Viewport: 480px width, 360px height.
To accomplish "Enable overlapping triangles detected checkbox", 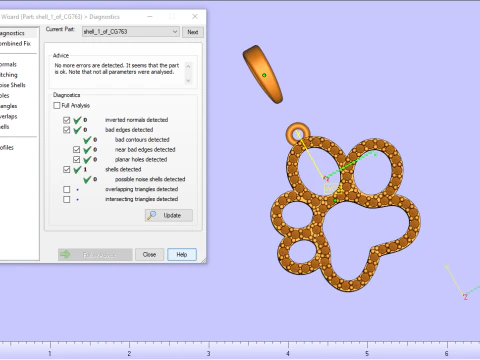I will pos(66,189).
